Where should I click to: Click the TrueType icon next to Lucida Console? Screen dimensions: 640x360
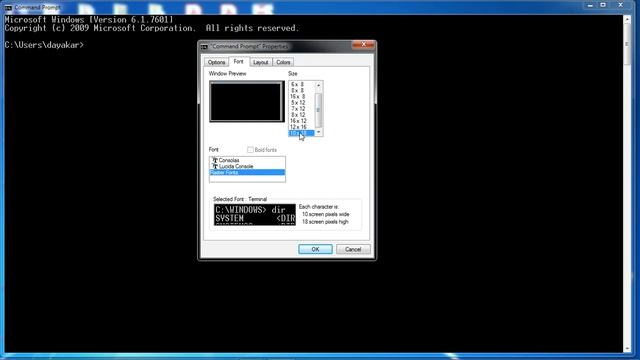215,167
